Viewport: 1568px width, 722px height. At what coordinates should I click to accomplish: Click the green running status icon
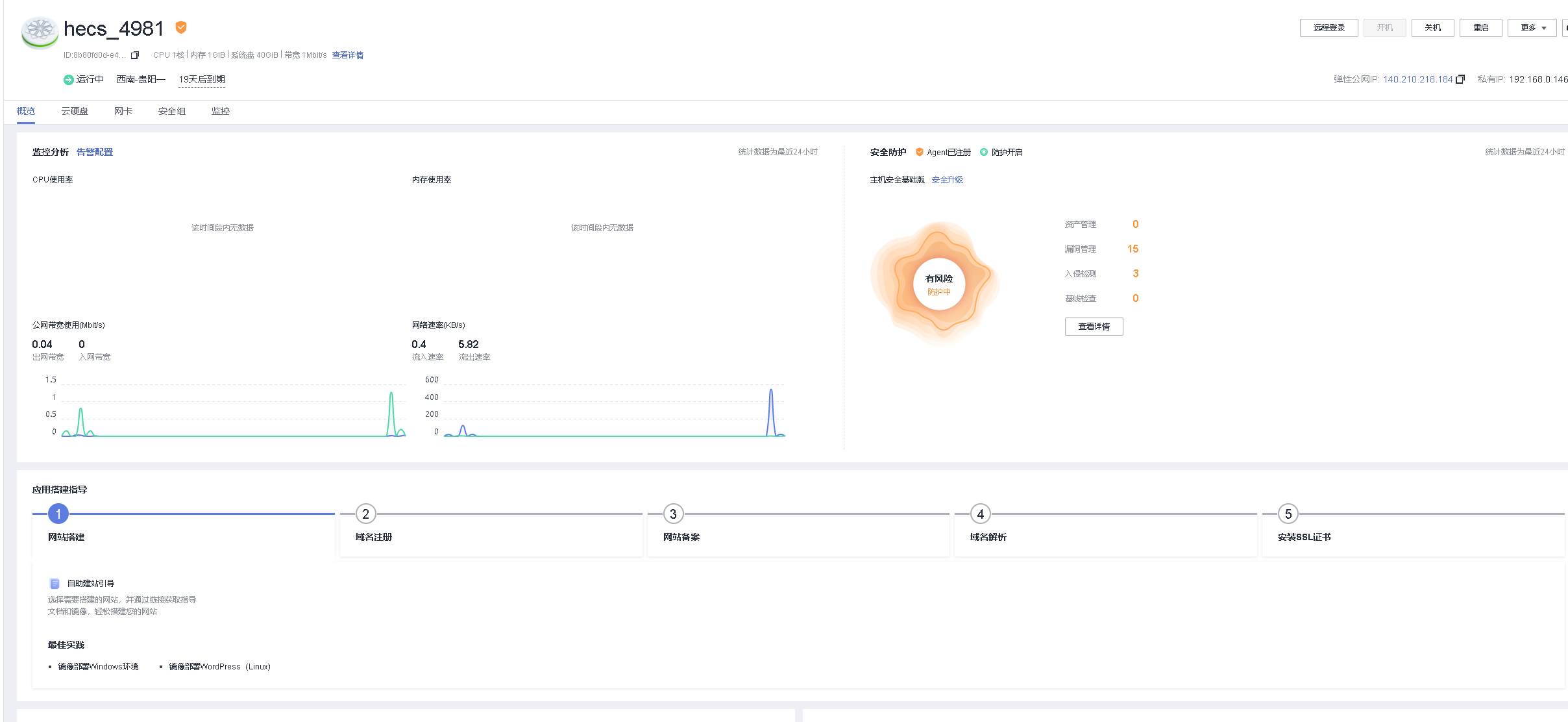68,80
